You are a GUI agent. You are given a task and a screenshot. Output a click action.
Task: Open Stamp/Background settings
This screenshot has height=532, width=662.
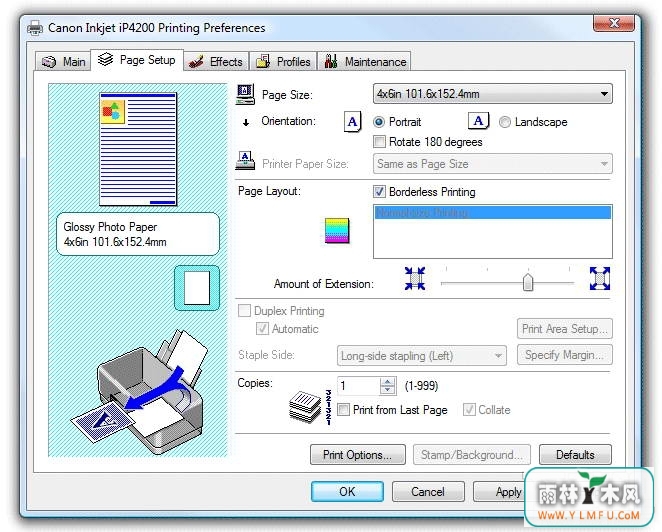pos(472,455)
